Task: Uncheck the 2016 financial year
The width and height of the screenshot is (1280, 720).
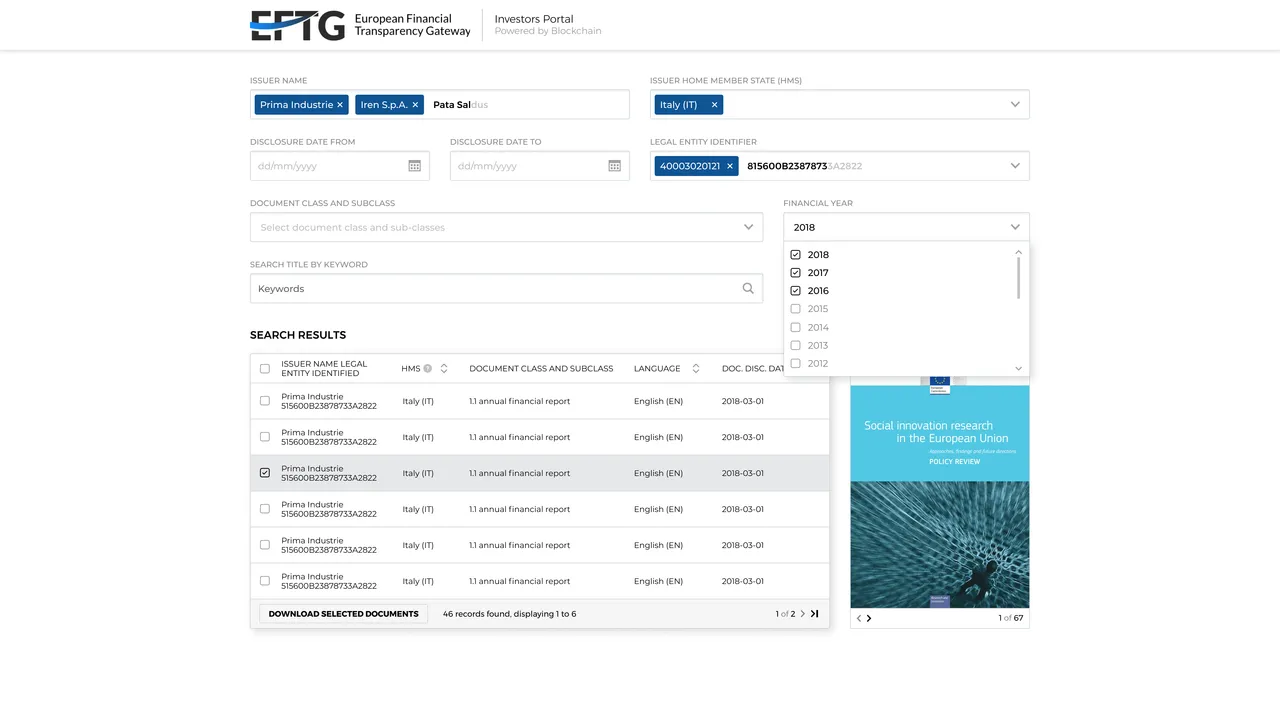Action: pyautogui.click(x=795, y=291)
